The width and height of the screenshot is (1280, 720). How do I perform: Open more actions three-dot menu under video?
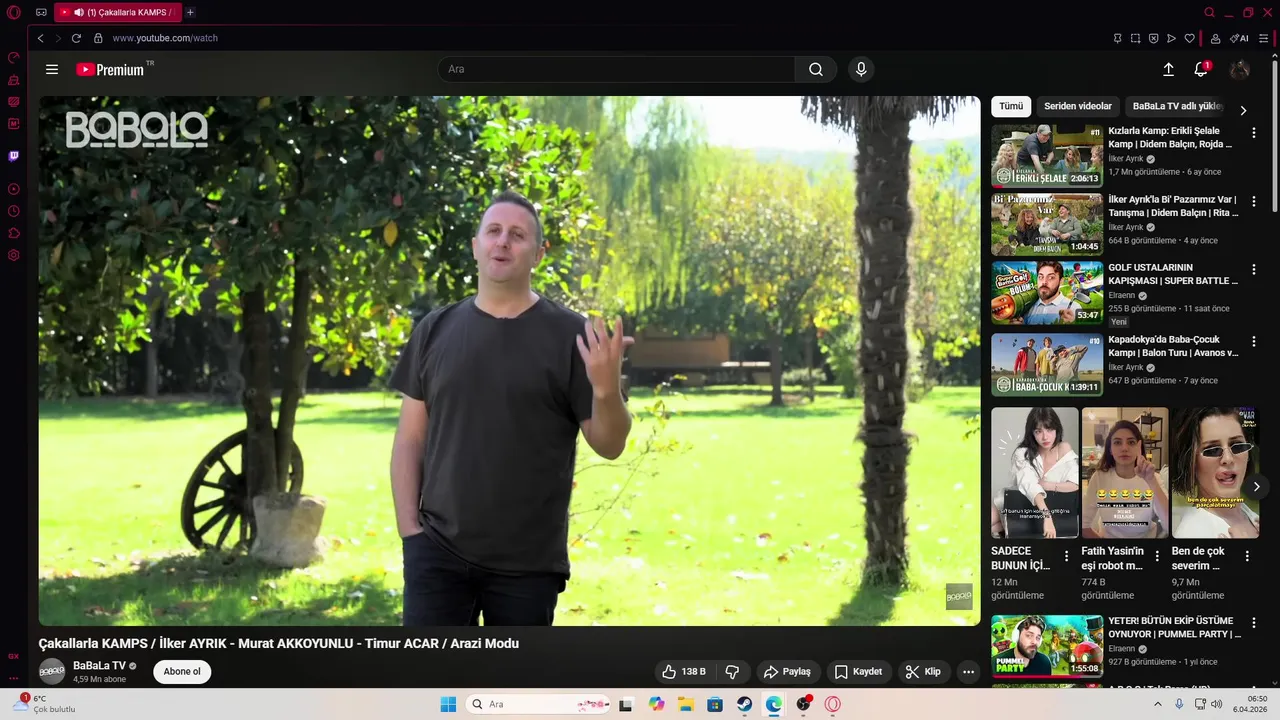point(968,672)
